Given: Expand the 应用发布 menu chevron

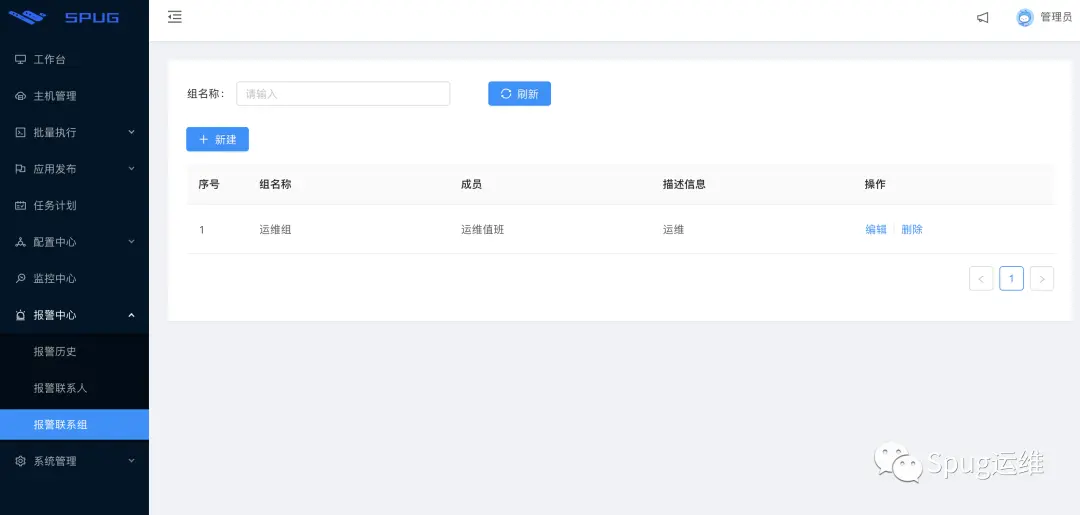Looking at the screenshot, I should [132, 168].
